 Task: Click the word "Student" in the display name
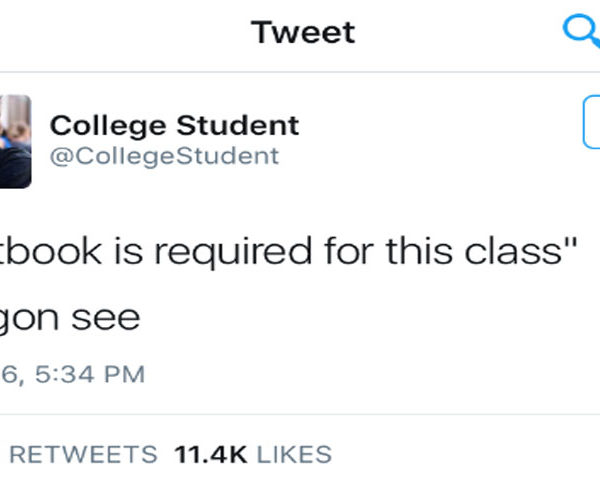[236, 125]
